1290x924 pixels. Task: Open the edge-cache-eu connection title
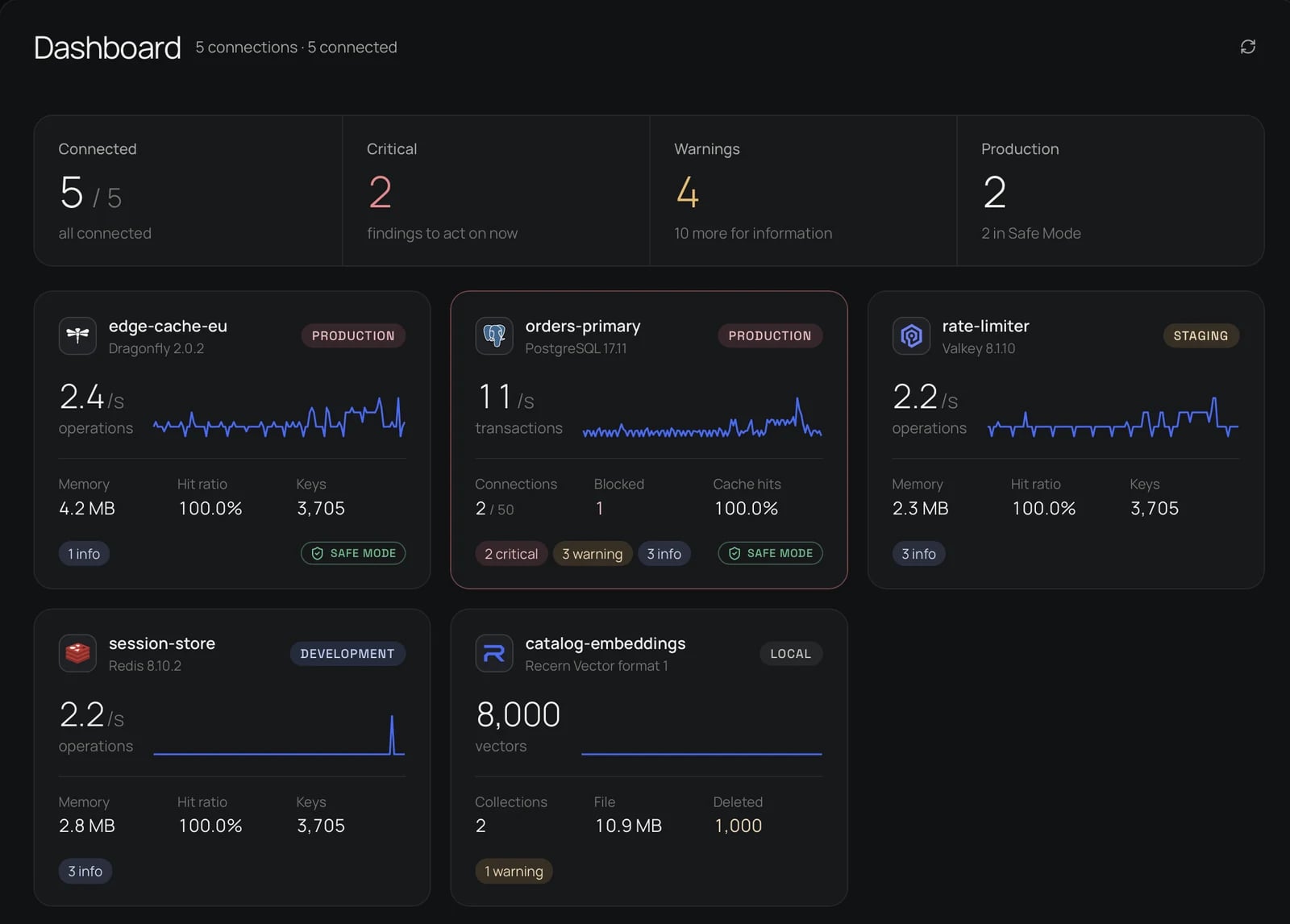tap(168, 326)
